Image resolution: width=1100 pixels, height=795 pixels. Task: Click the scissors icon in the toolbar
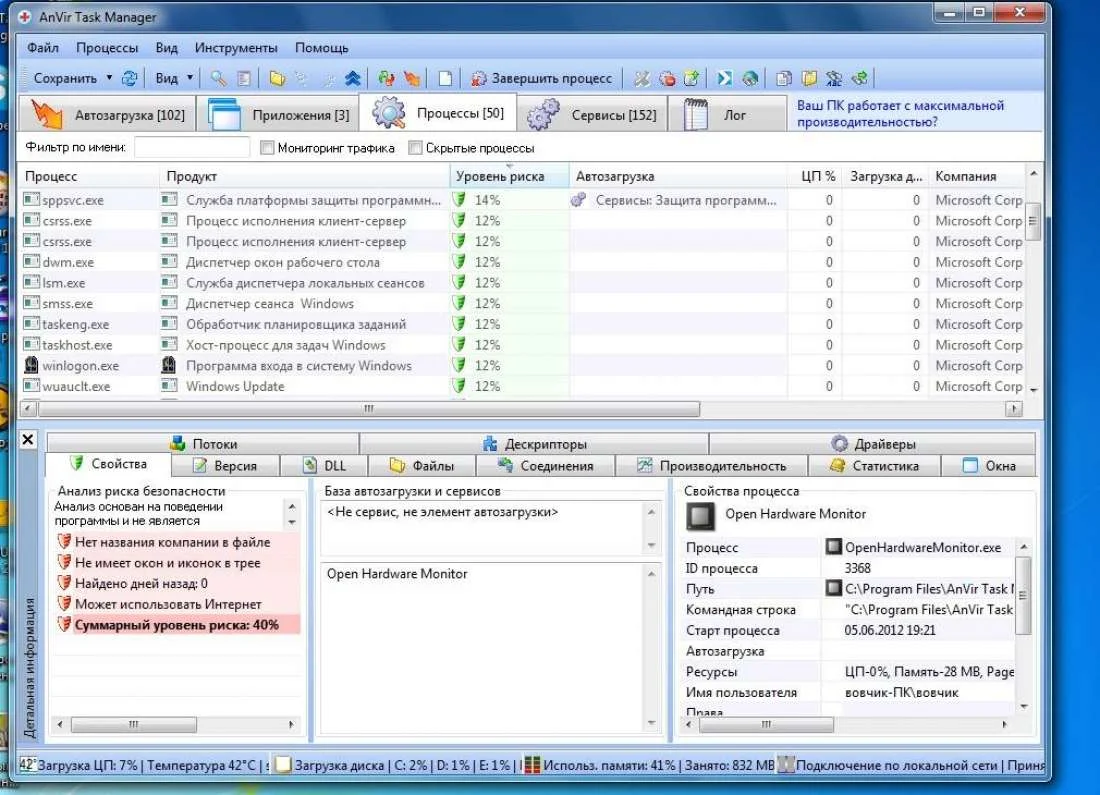tap(642, 78)
